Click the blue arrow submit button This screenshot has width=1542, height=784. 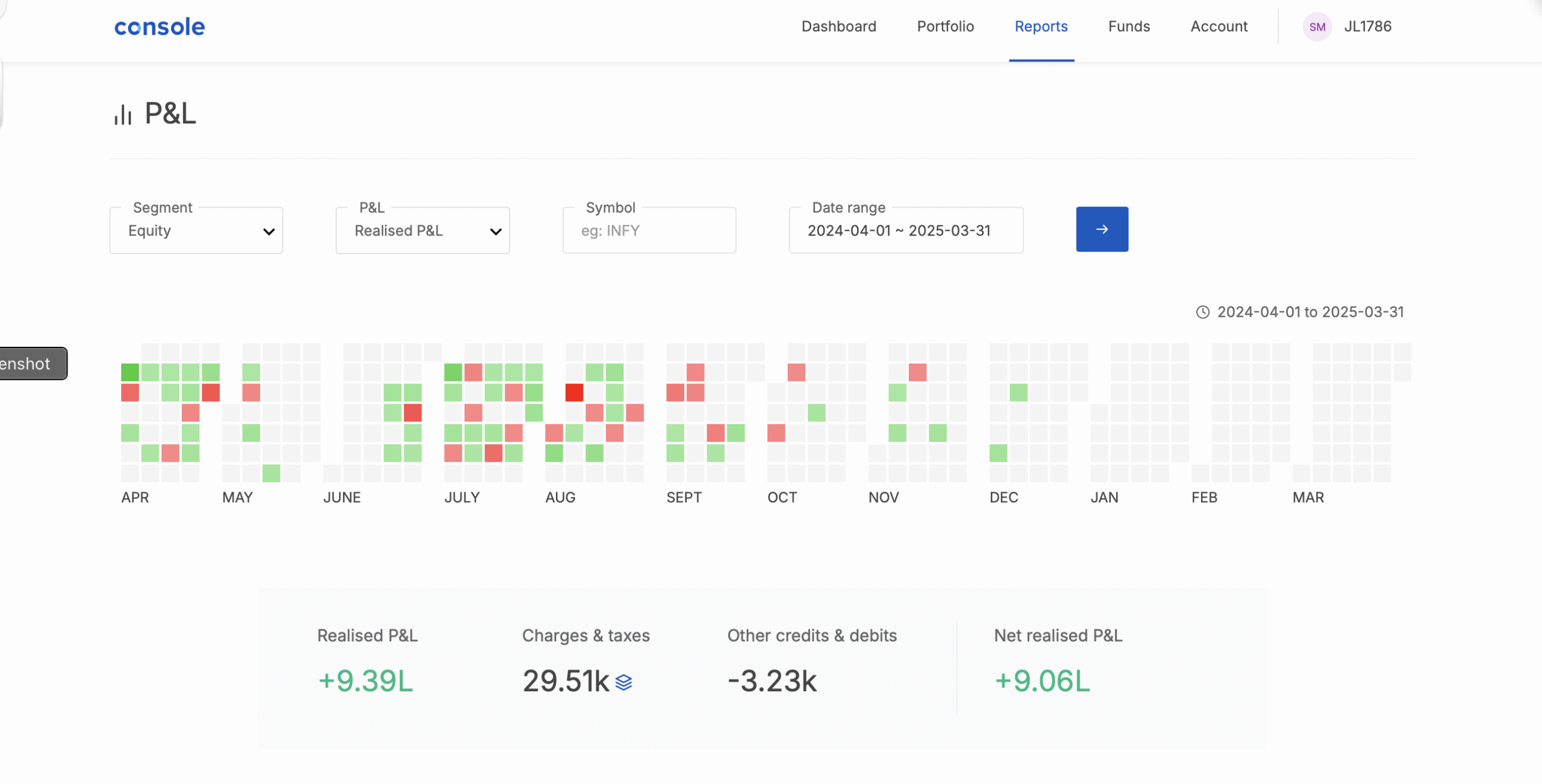pos(1102,229)
